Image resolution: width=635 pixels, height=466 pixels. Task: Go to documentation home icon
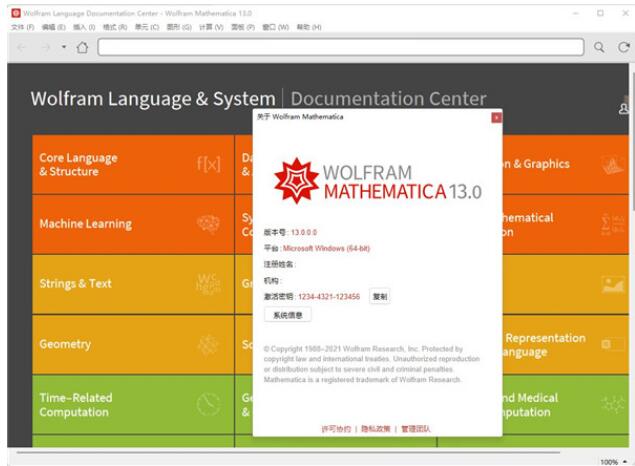[x=82, y=47]
